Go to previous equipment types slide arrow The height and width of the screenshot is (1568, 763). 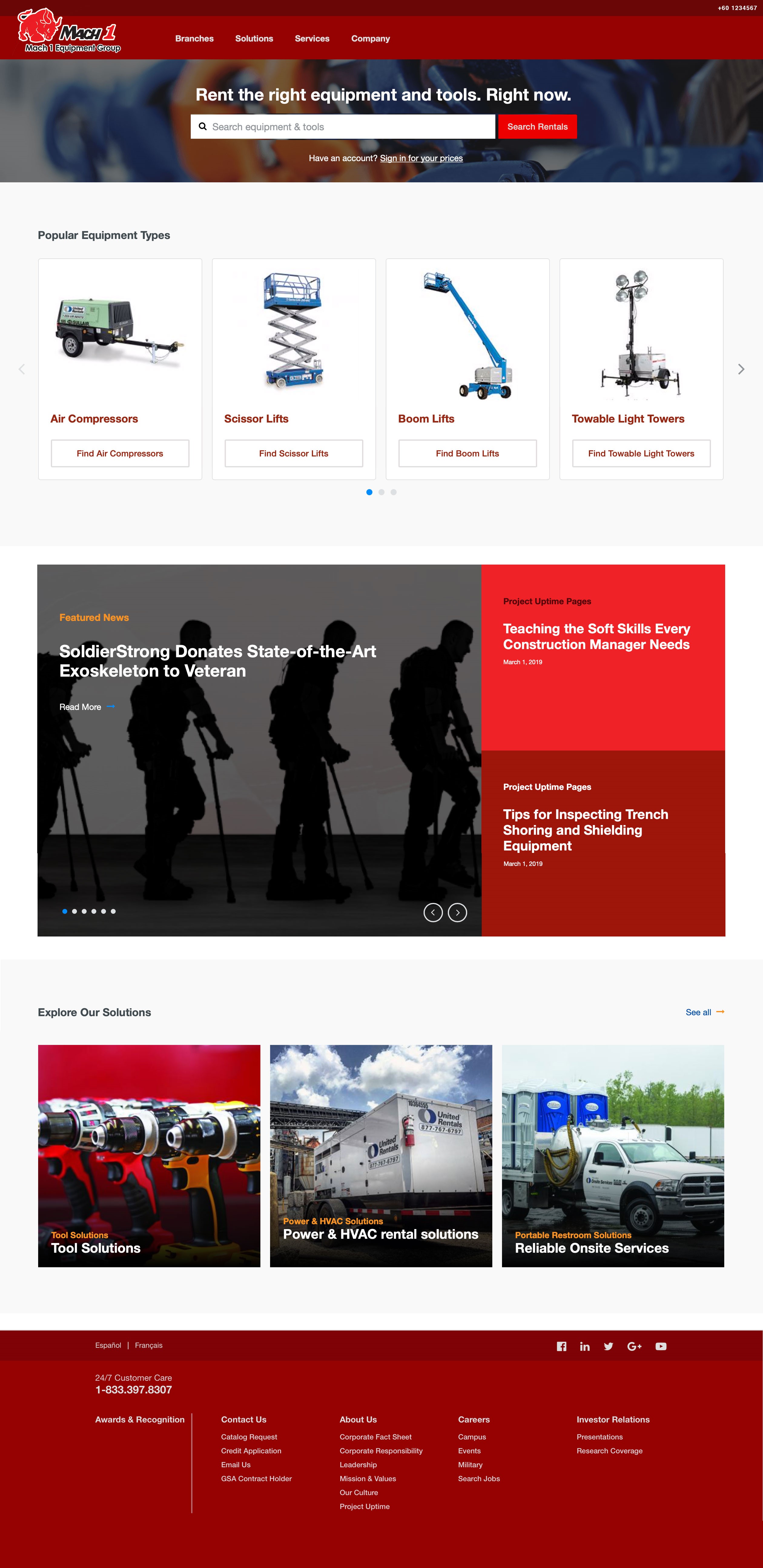click(22, 369)
